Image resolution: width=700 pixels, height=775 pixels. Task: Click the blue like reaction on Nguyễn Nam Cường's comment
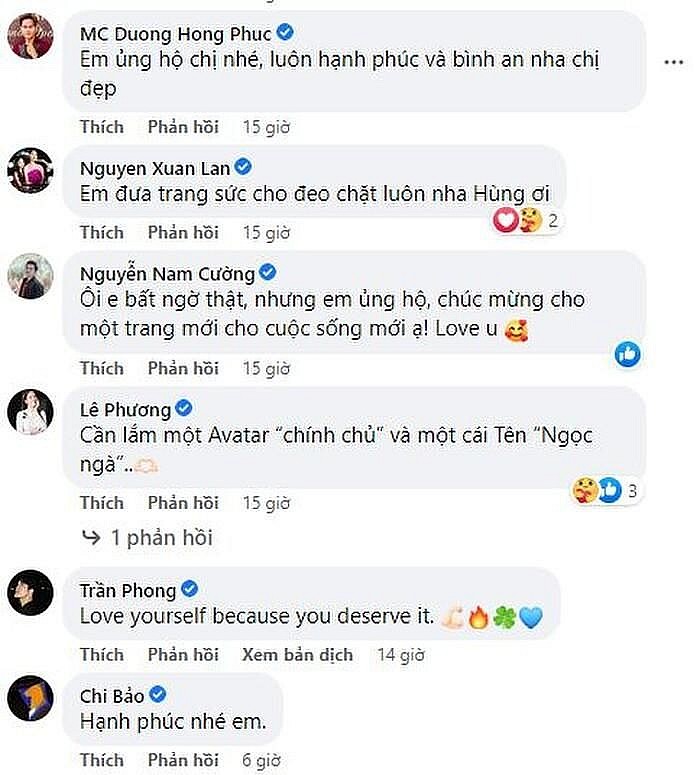tap(627, 353)
